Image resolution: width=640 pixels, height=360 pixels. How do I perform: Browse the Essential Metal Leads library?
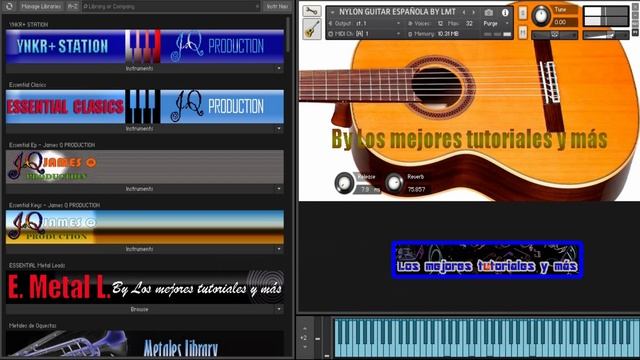point(140,309)
